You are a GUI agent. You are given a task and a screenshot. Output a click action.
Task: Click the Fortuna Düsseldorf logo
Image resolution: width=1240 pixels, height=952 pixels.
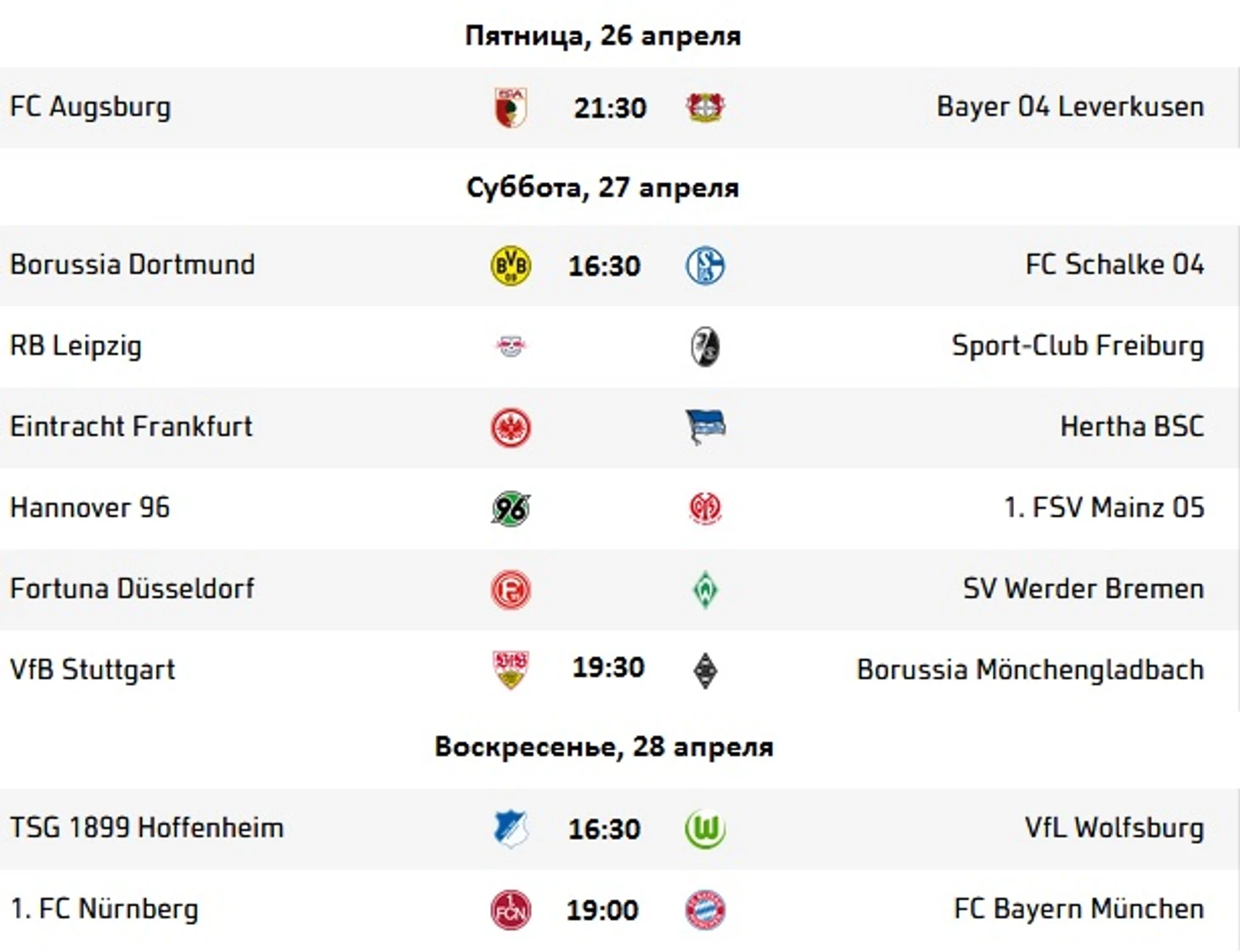(x=510, y=589)
